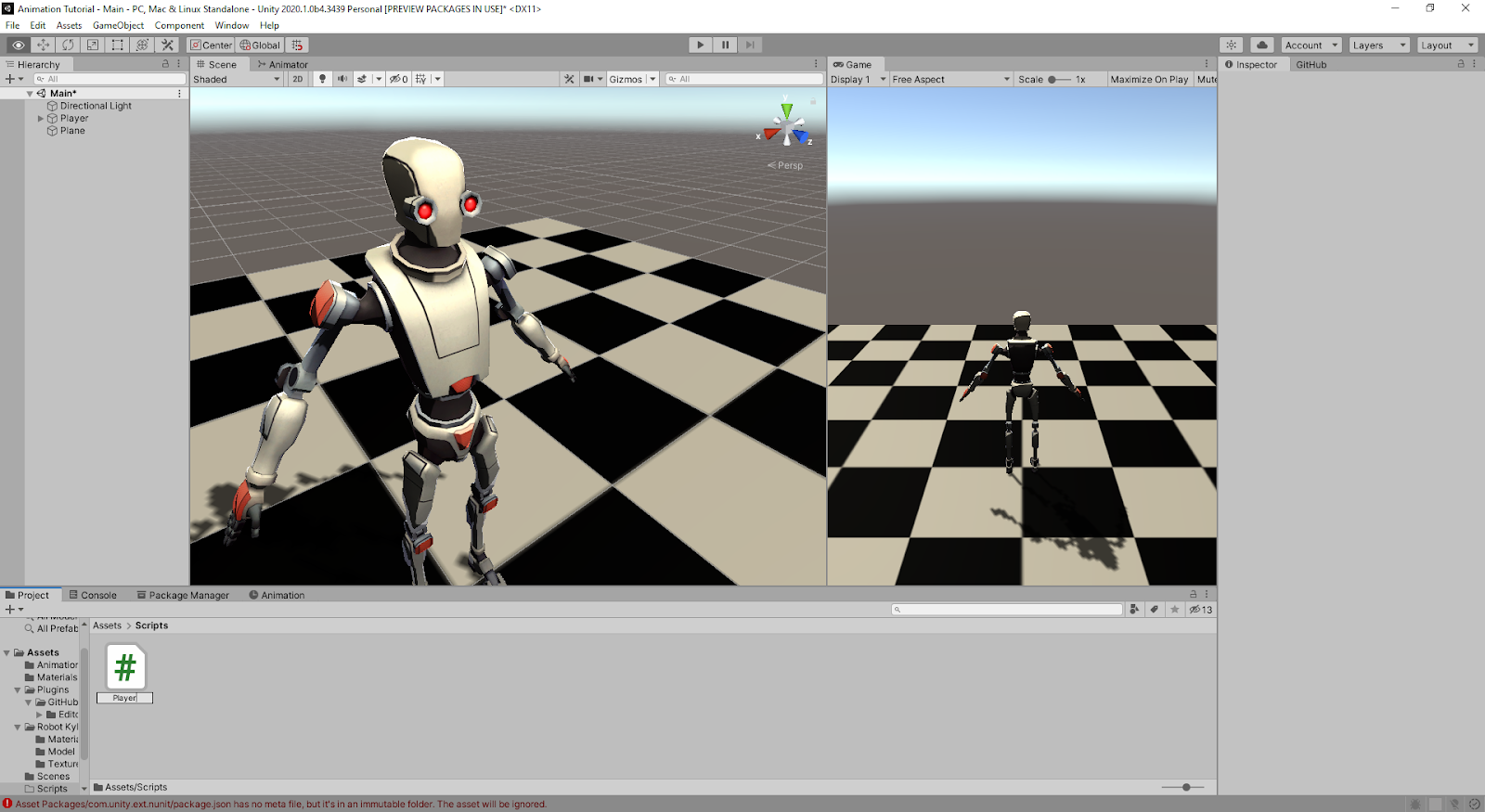Select the Inspector tab
Image resolution: width=1485 pixels, height=812 pixels.
[x=1252, y=64]
